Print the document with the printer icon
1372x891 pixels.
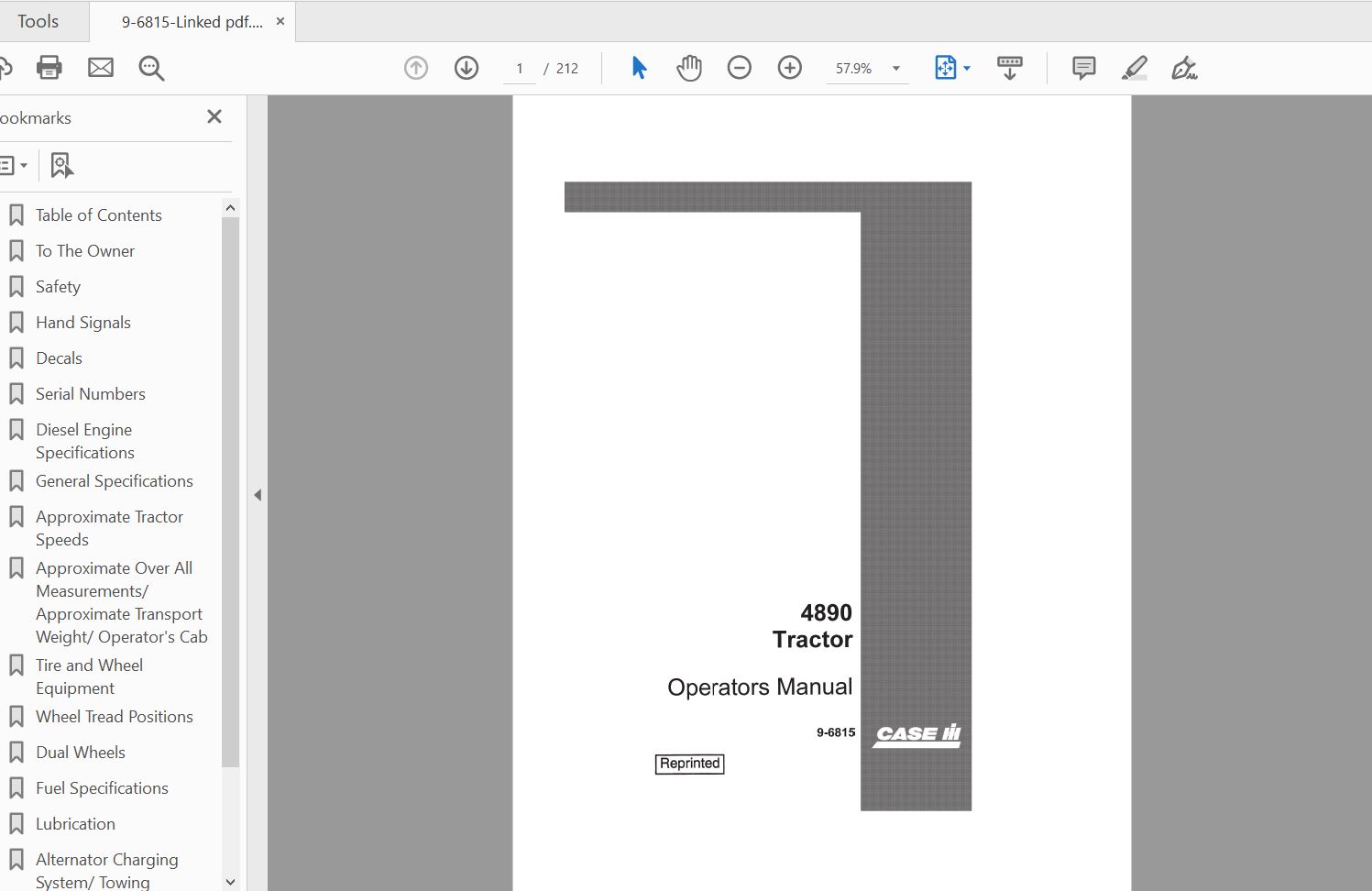coord(49,68)
